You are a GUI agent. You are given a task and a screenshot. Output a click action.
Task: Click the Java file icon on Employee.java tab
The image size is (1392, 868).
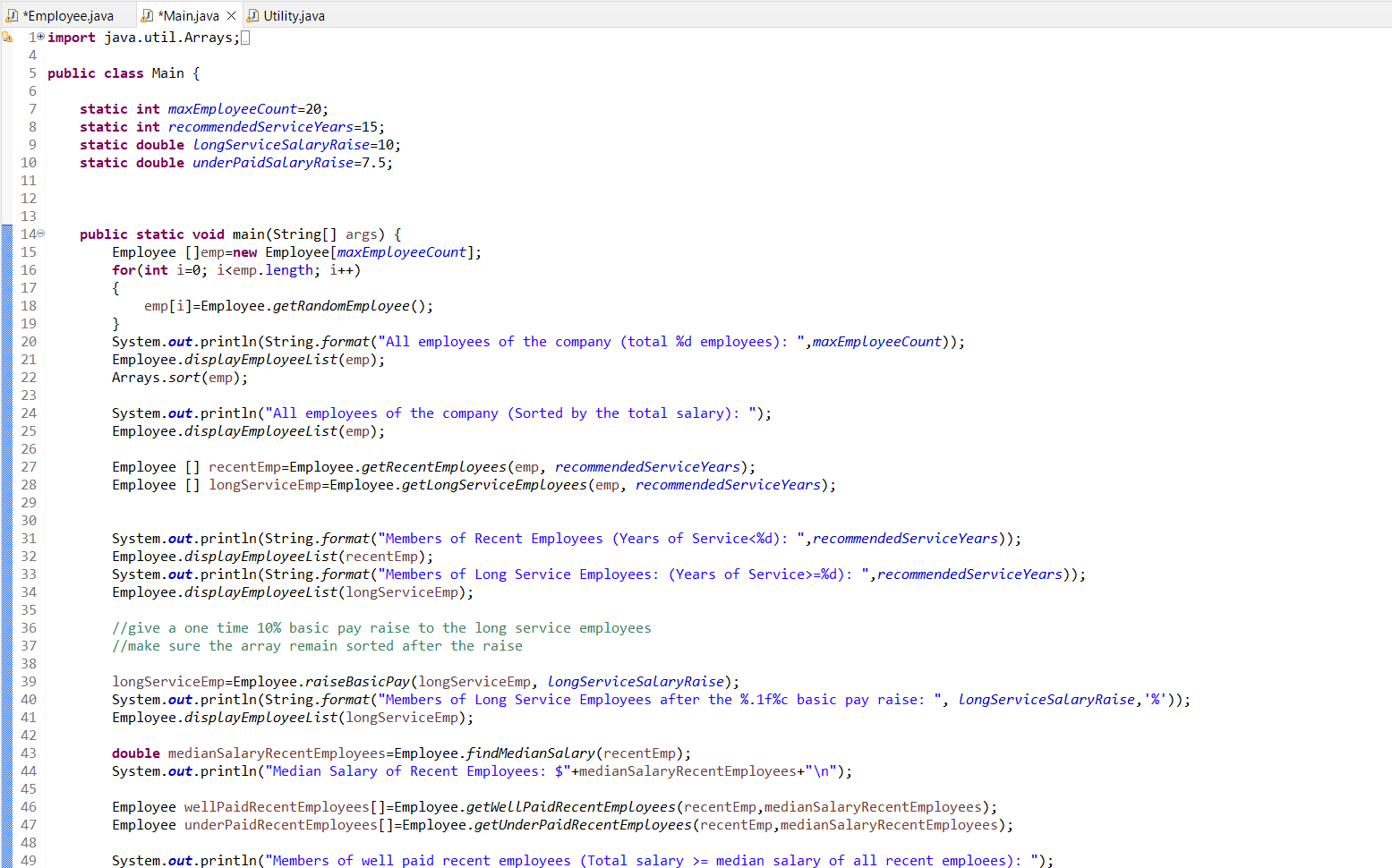point(13,14)
